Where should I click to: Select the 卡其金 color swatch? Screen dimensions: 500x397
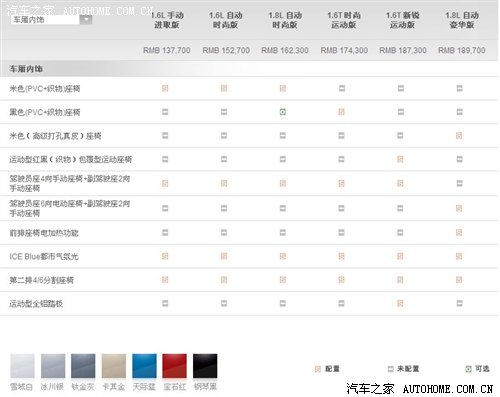coord(114,366)
